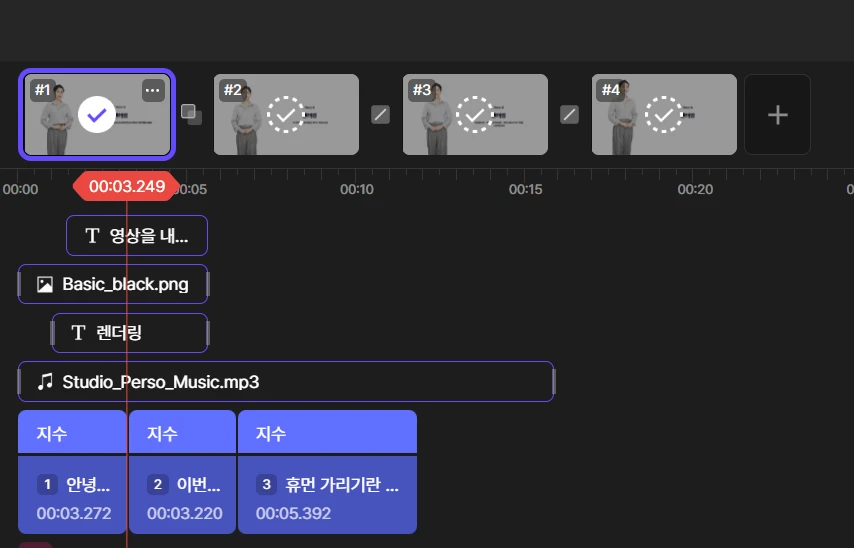
Task: Toggle the dashed checkmark on scene #2
Action: [286, 115]
